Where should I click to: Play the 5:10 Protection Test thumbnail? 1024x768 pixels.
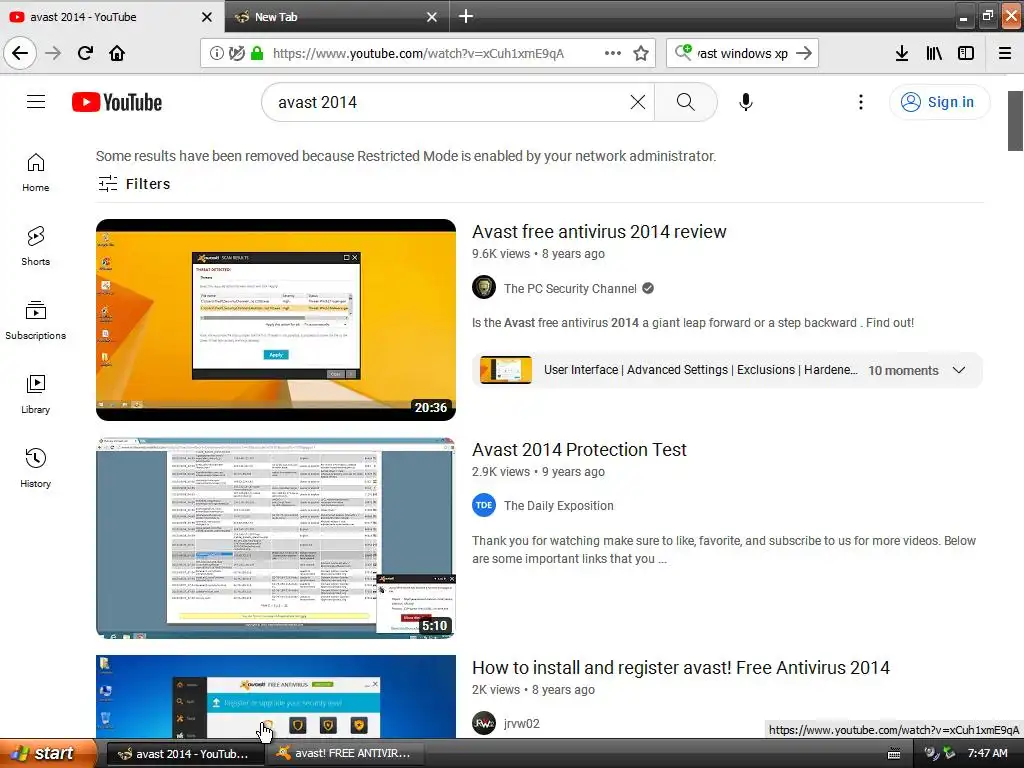[276, 537]
